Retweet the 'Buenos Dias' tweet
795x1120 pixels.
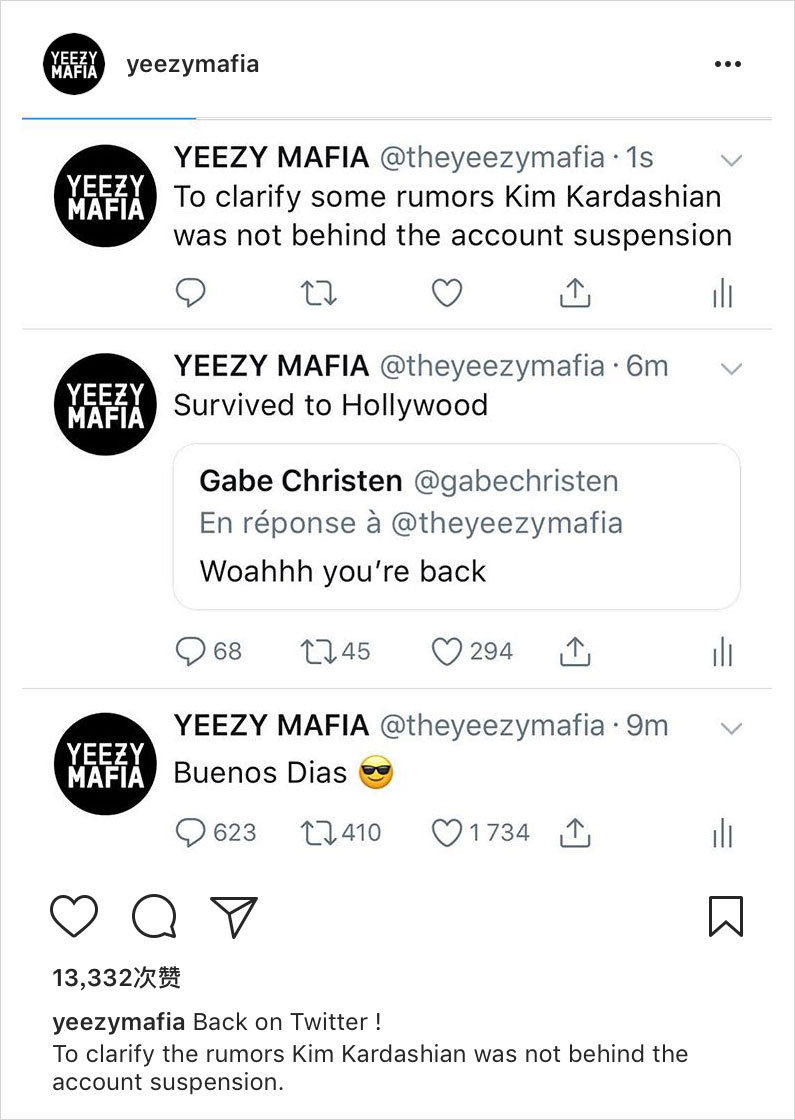click(318, 833)
